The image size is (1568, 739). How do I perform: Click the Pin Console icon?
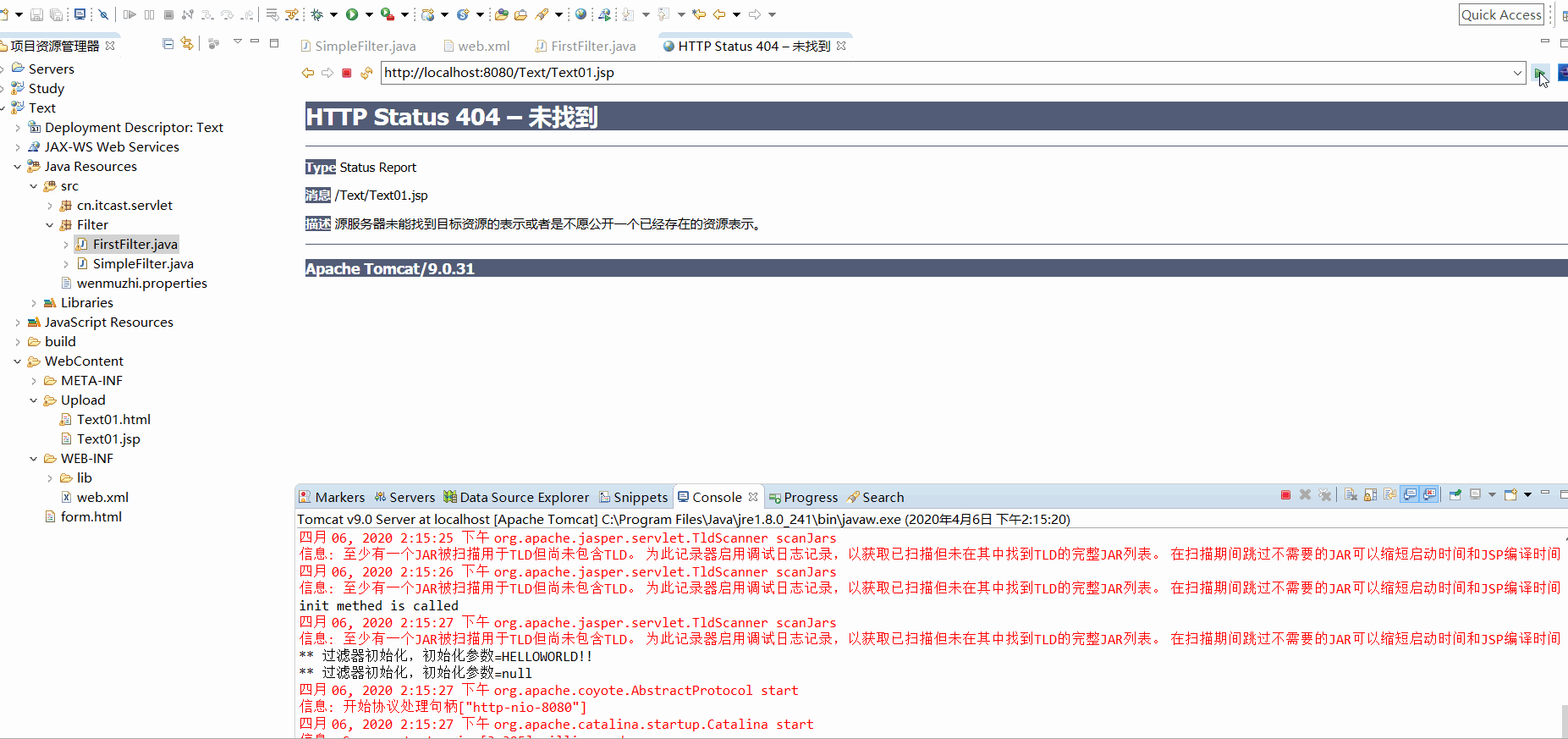click(x=1455, y=494)
